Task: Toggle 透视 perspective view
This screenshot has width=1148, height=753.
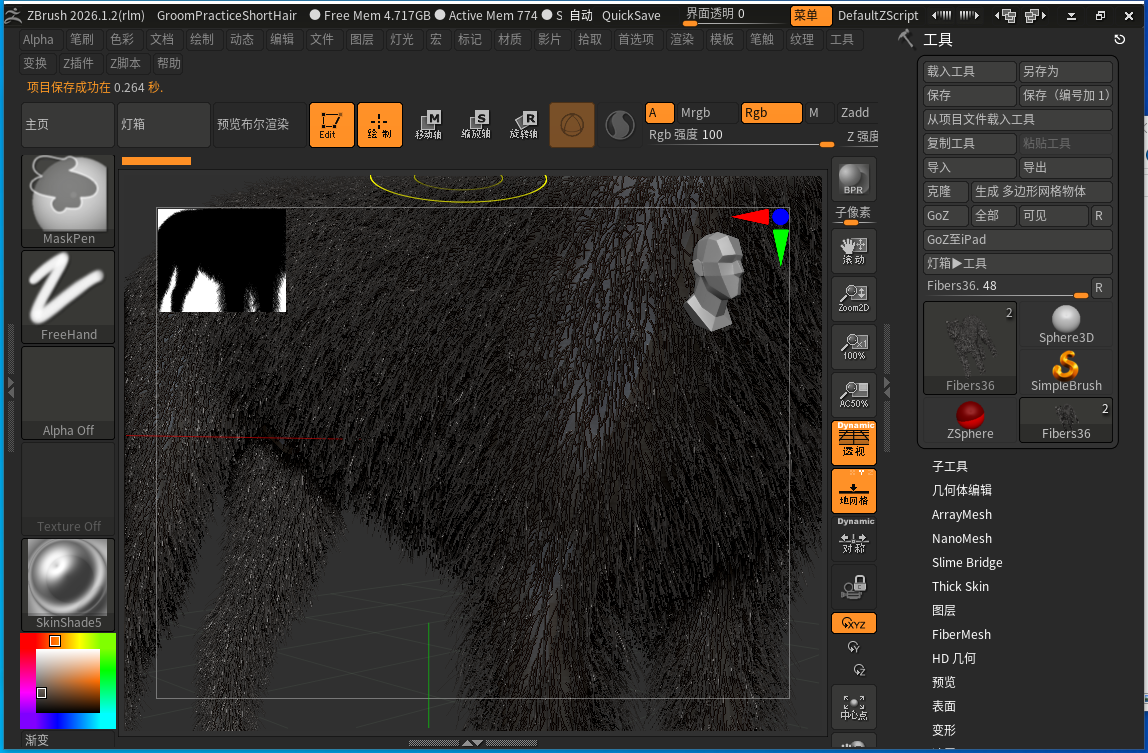Action: [x=853, y=442]
